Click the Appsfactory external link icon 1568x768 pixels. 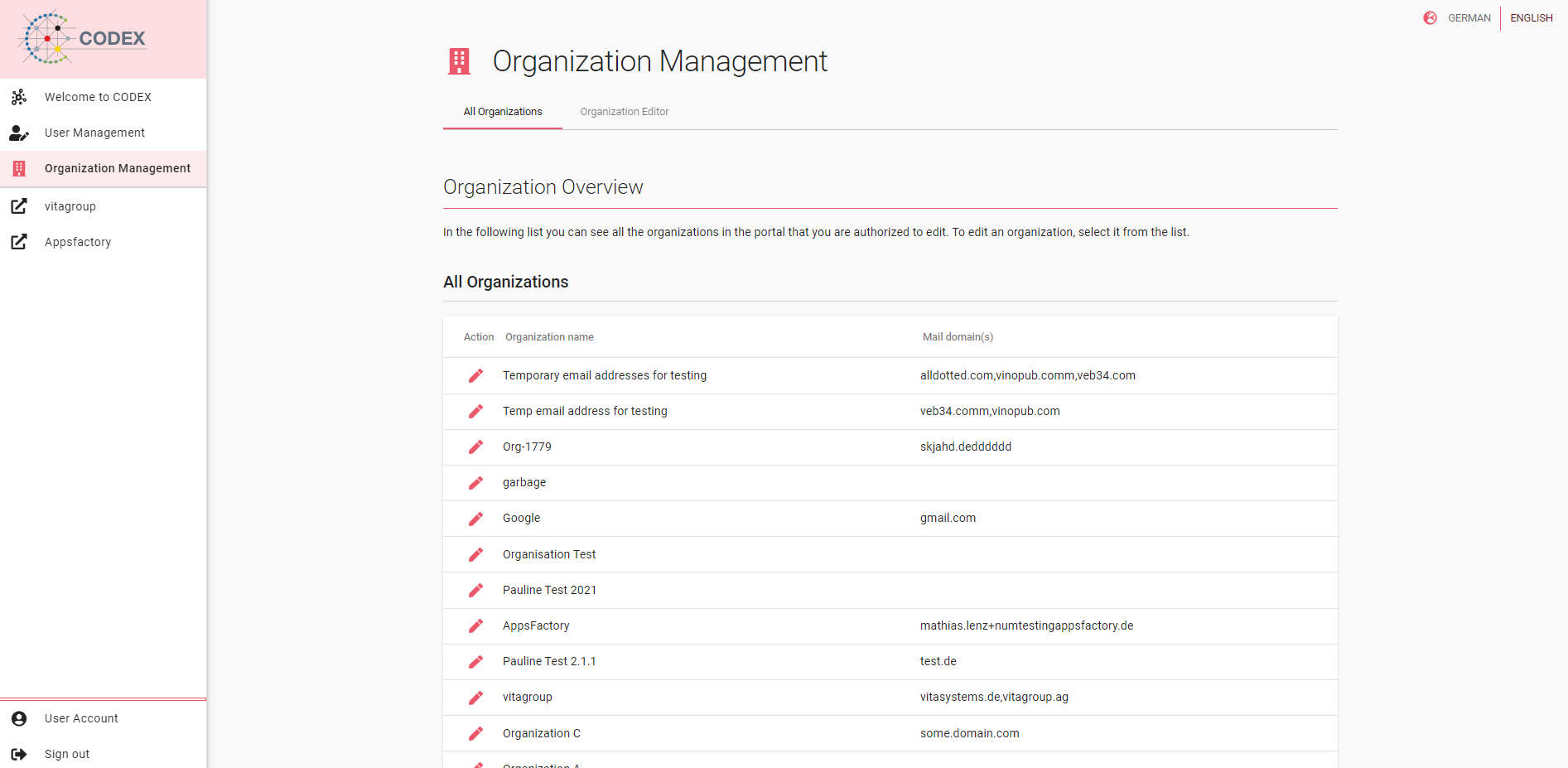[x=19, y=242]
